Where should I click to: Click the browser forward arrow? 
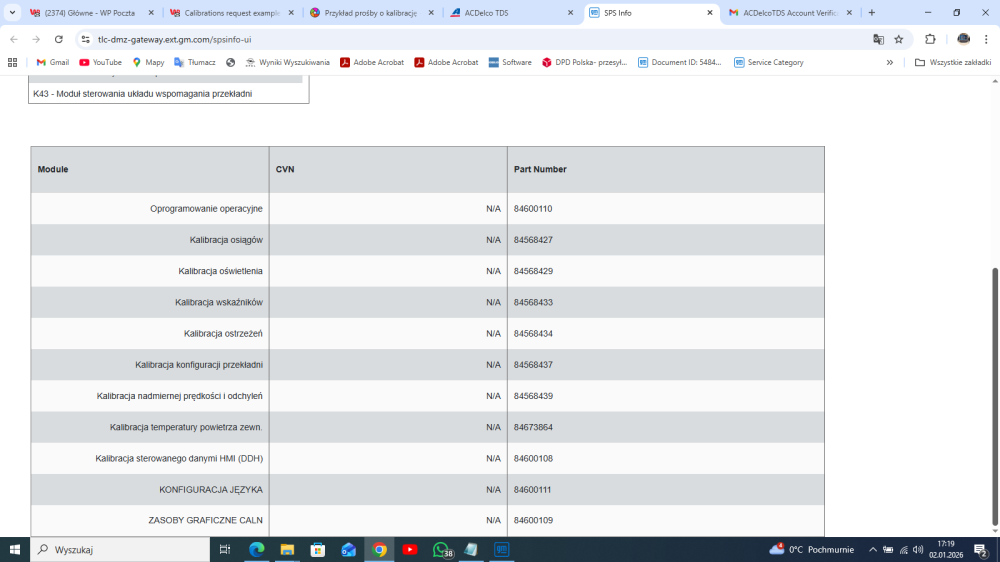(x=36, y=40)
